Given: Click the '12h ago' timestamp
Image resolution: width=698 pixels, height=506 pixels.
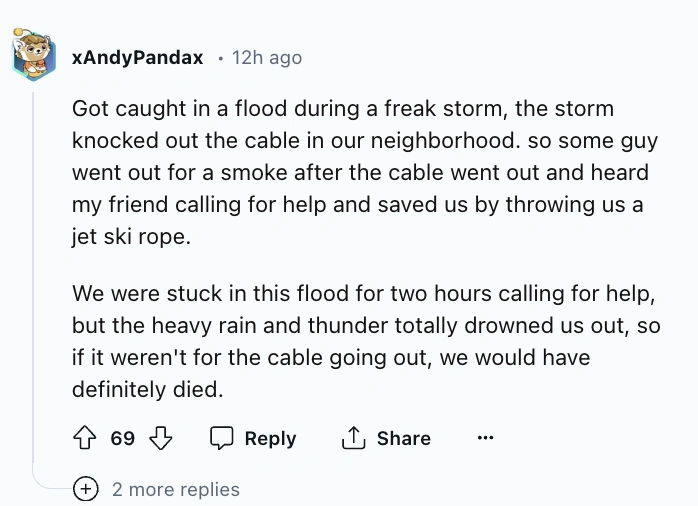Looking at the screenshot, I should coord(266,58).
